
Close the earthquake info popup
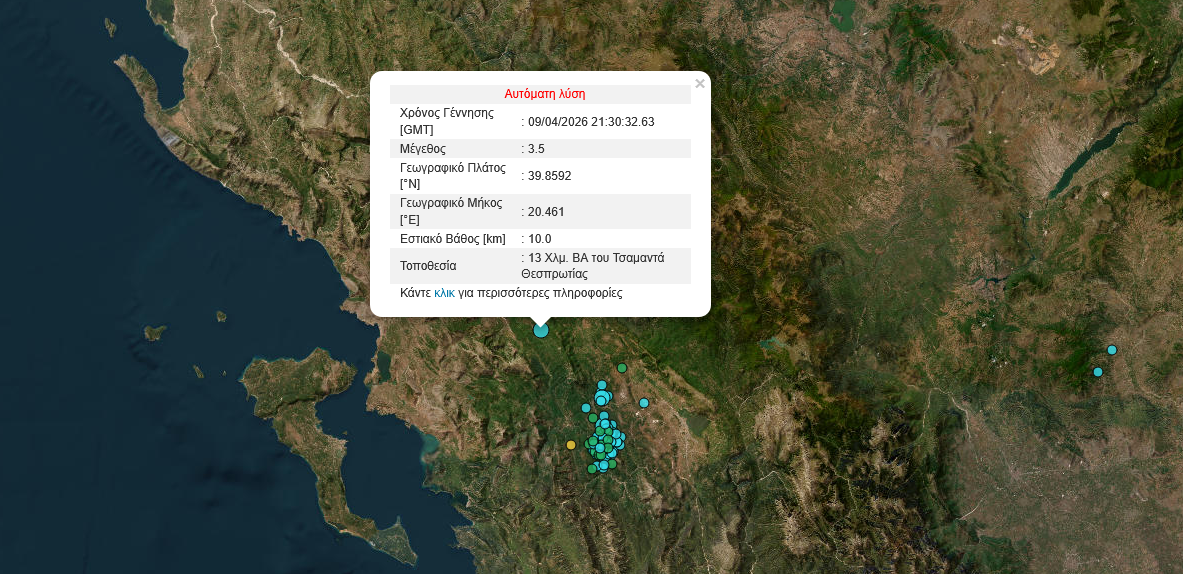click(x=700, y=84)
